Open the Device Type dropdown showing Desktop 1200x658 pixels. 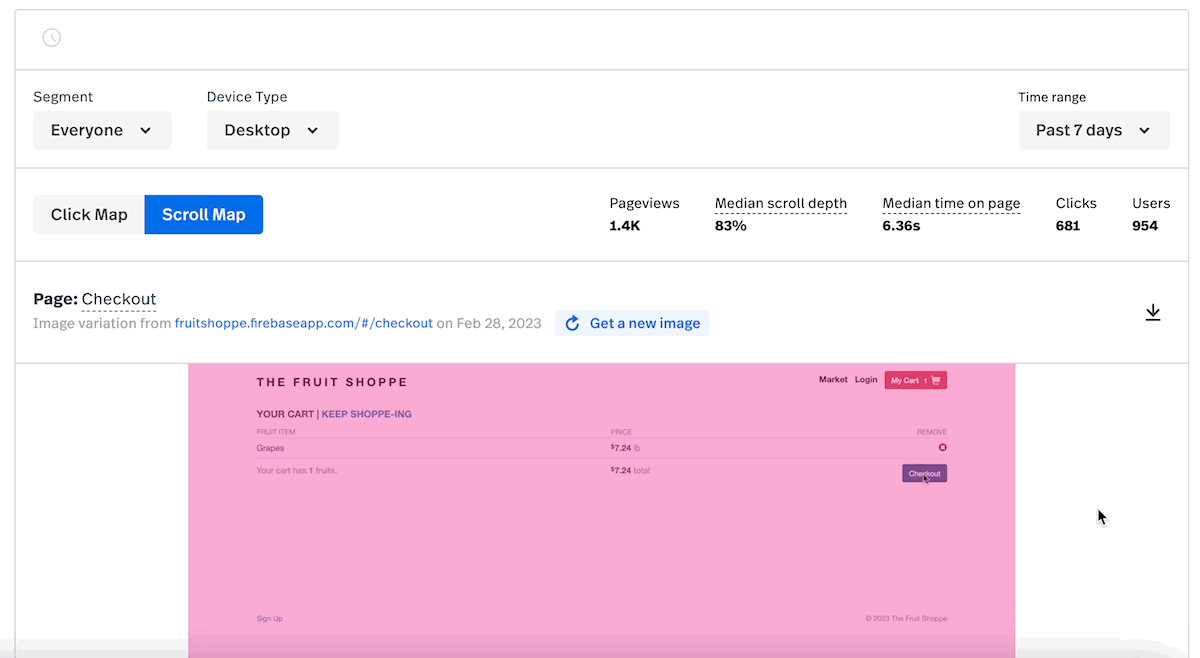coord(272,130)
